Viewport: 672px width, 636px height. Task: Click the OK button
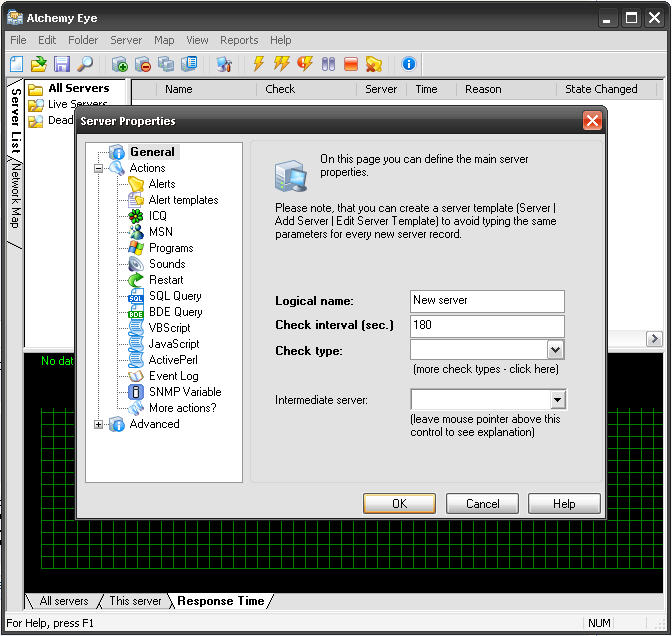tap(399, 503)
